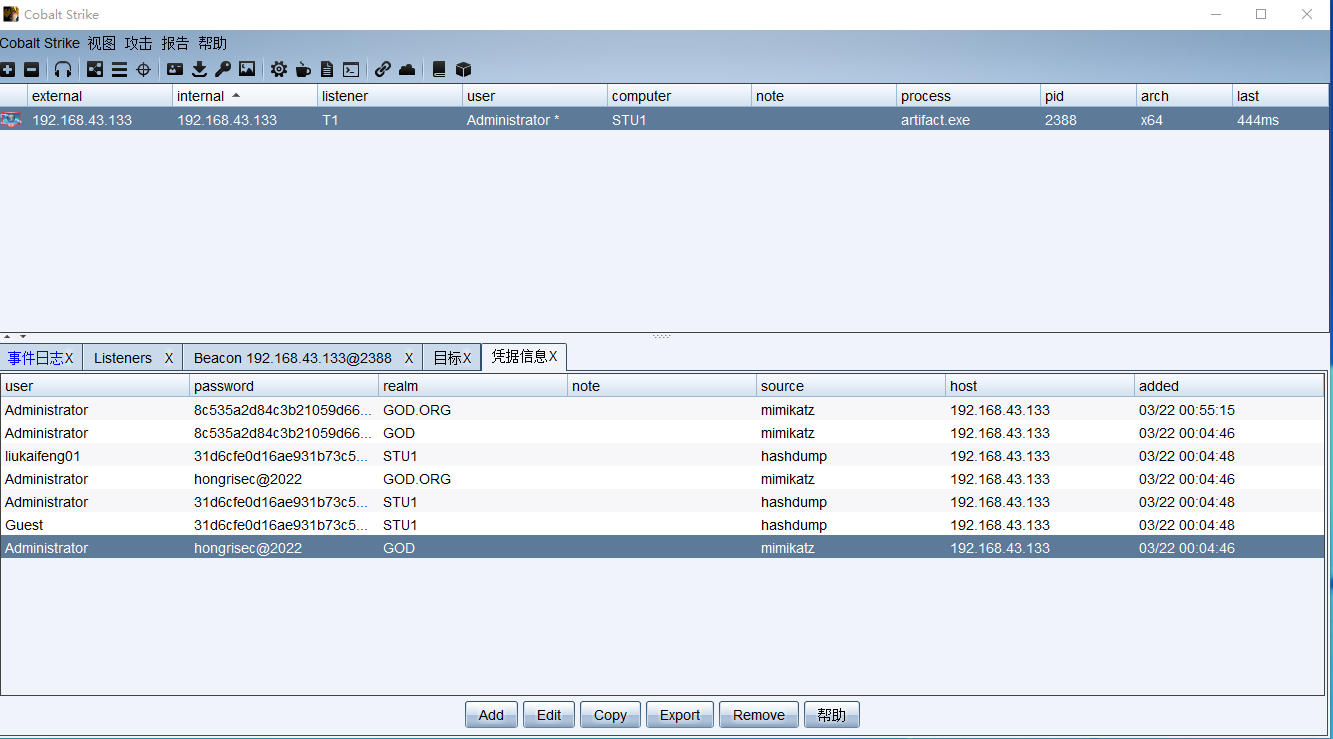Open downloaded files via download-arrow icon
Image resolution: width=1333 pixels, height=739 pixels.
pyautogui.click(x=199, y=69)
